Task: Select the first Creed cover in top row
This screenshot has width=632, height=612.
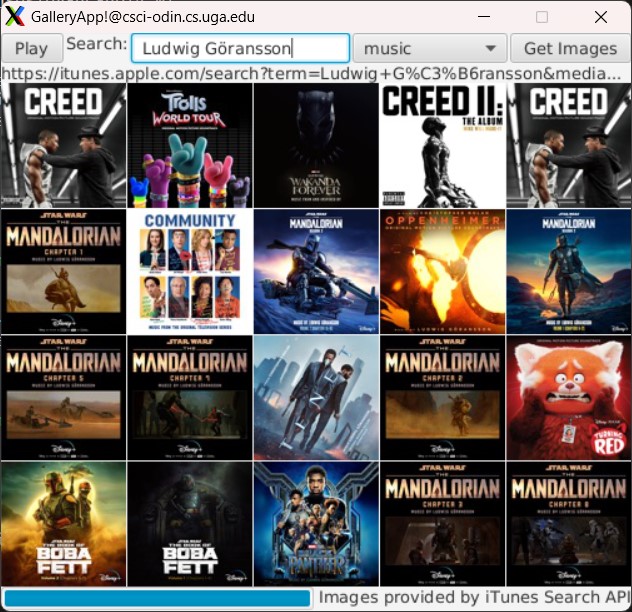Action: 63,146
